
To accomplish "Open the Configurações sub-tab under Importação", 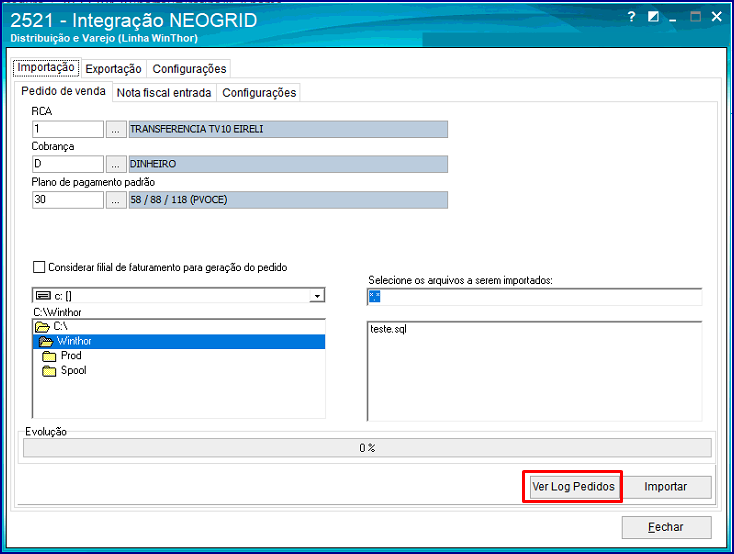I will tap(259, 93).
